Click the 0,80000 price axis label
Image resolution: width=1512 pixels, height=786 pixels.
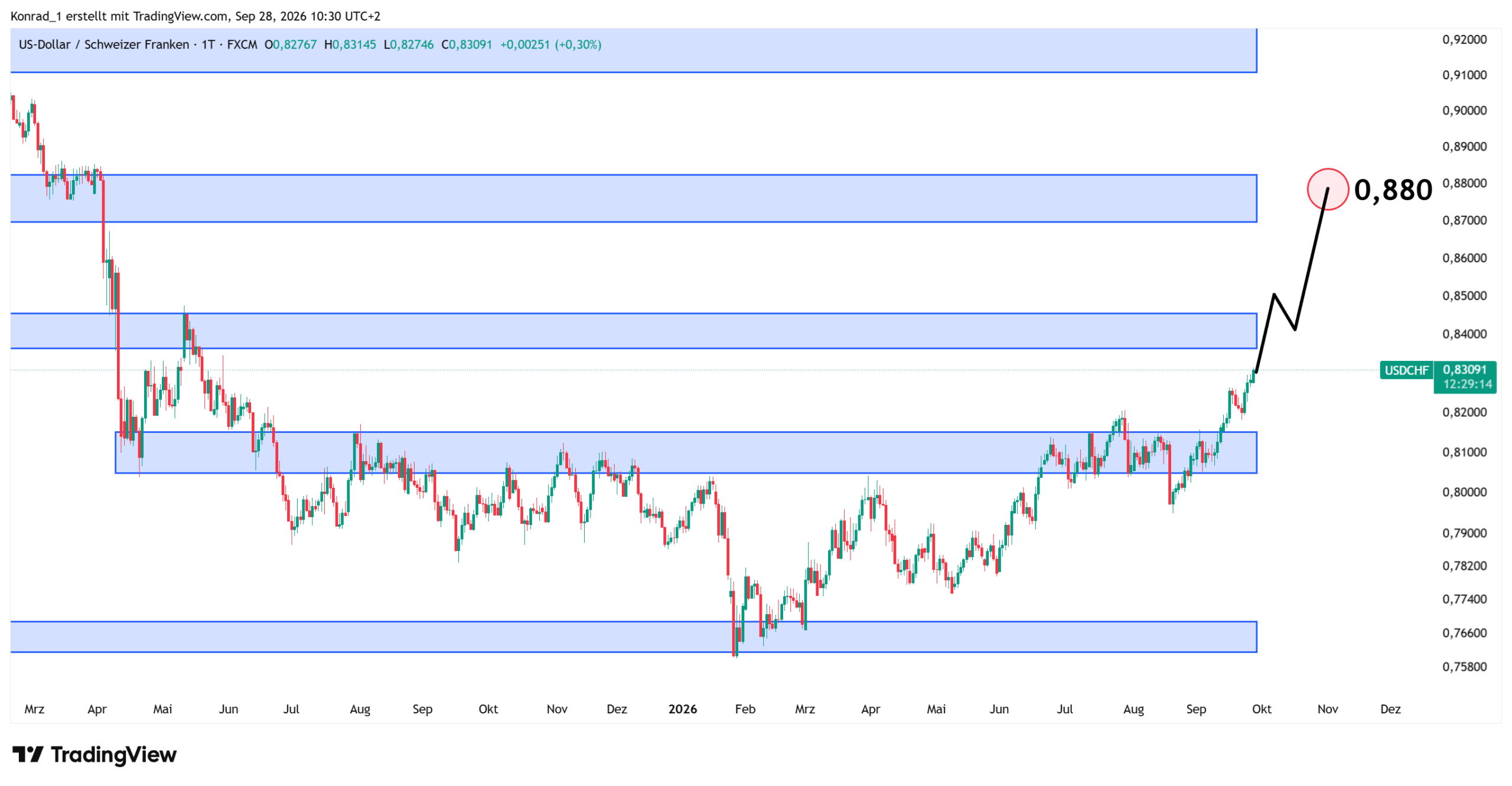pos(1464,492)
